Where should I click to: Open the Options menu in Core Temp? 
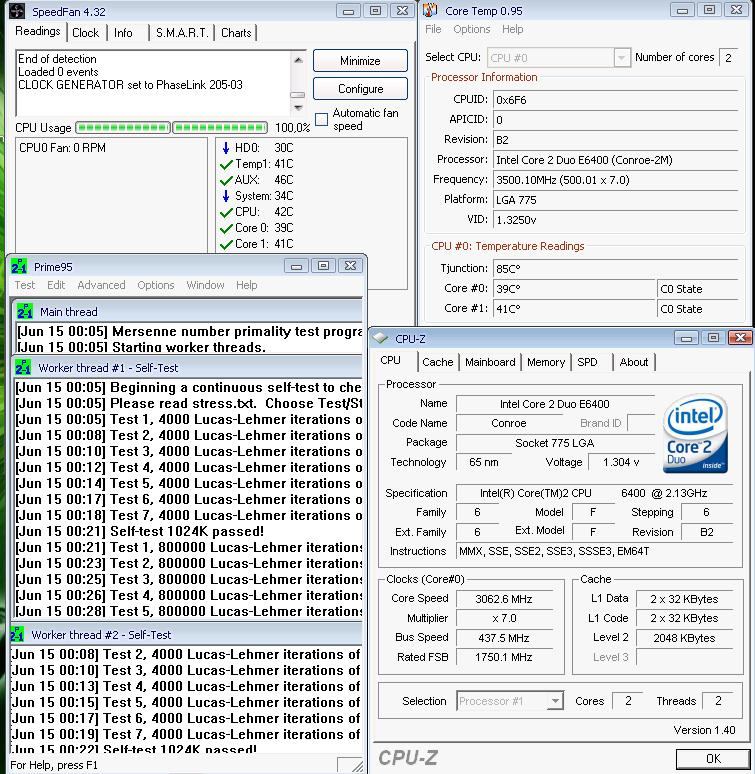472,29
